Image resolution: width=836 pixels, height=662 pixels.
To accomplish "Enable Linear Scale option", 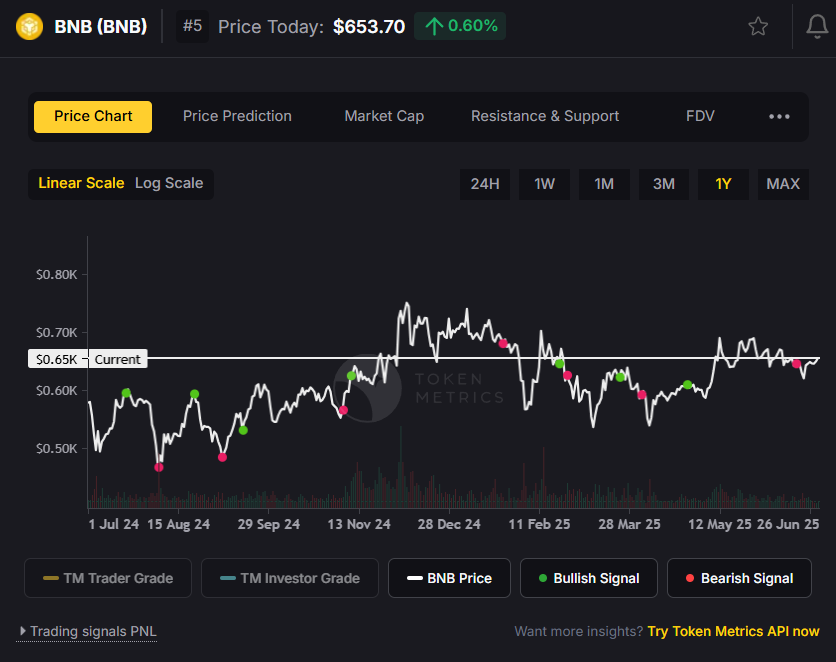I will [x=81, y=183].
